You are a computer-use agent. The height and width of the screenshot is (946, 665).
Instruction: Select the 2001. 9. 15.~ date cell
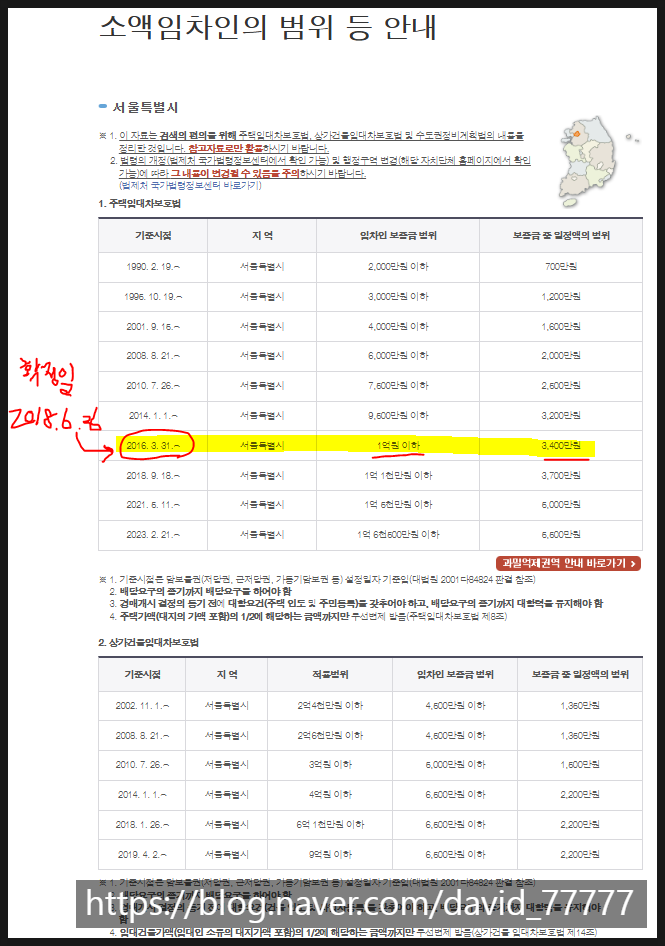pyautogui.click(x=153, y=326)
